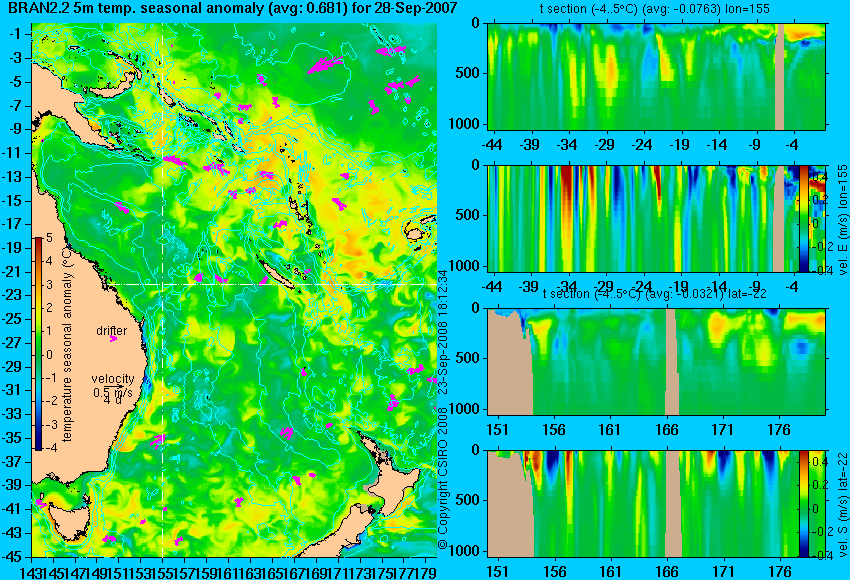
Task: Click the magenta drifter marker under the 'drifter' legend label
Action: pos(113,339)
